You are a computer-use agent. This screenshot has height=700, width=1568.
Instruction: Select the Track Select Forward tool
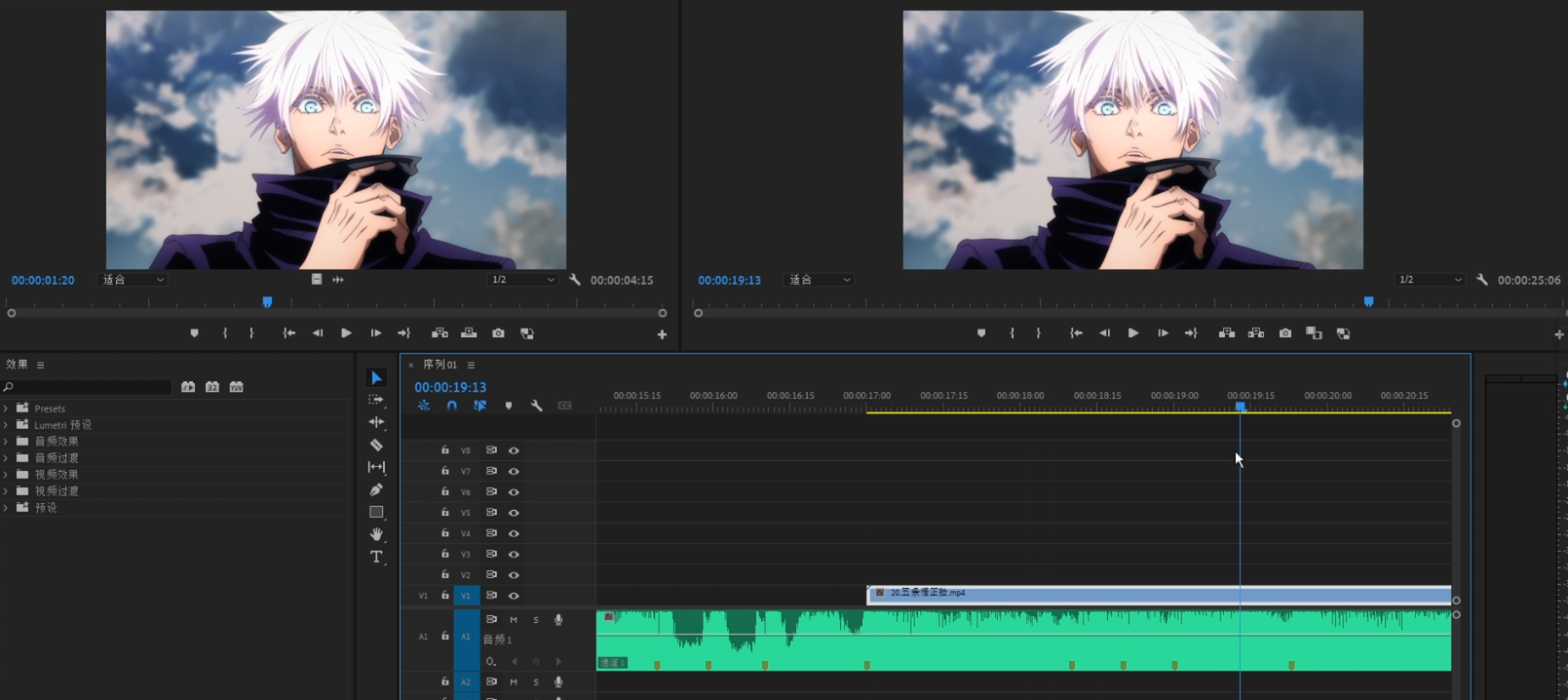pos(376,400)
